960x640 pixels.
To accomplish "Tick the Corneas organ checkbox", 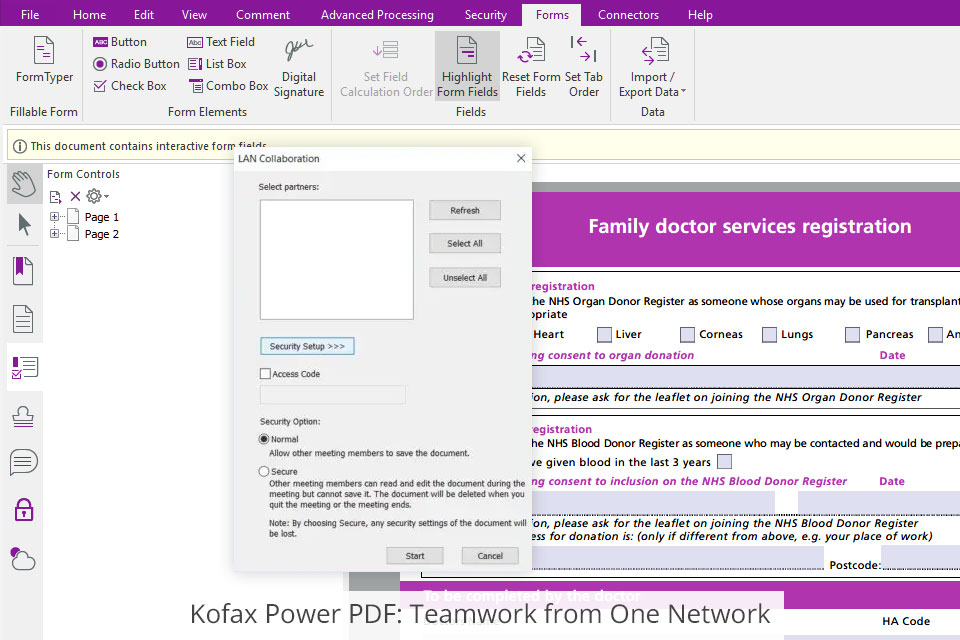I will click(x=688, y=334).
